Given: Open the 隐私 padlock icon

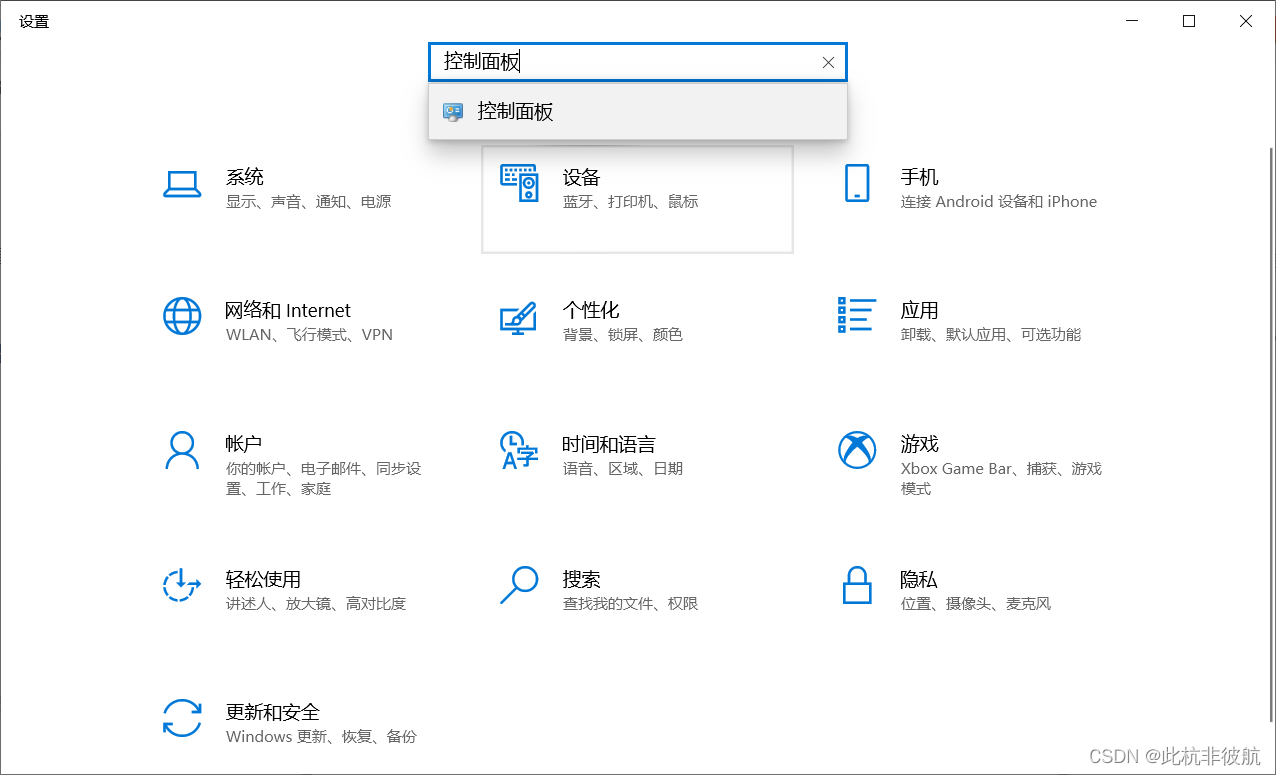Looking at the screenshot, I should point(857,585).
